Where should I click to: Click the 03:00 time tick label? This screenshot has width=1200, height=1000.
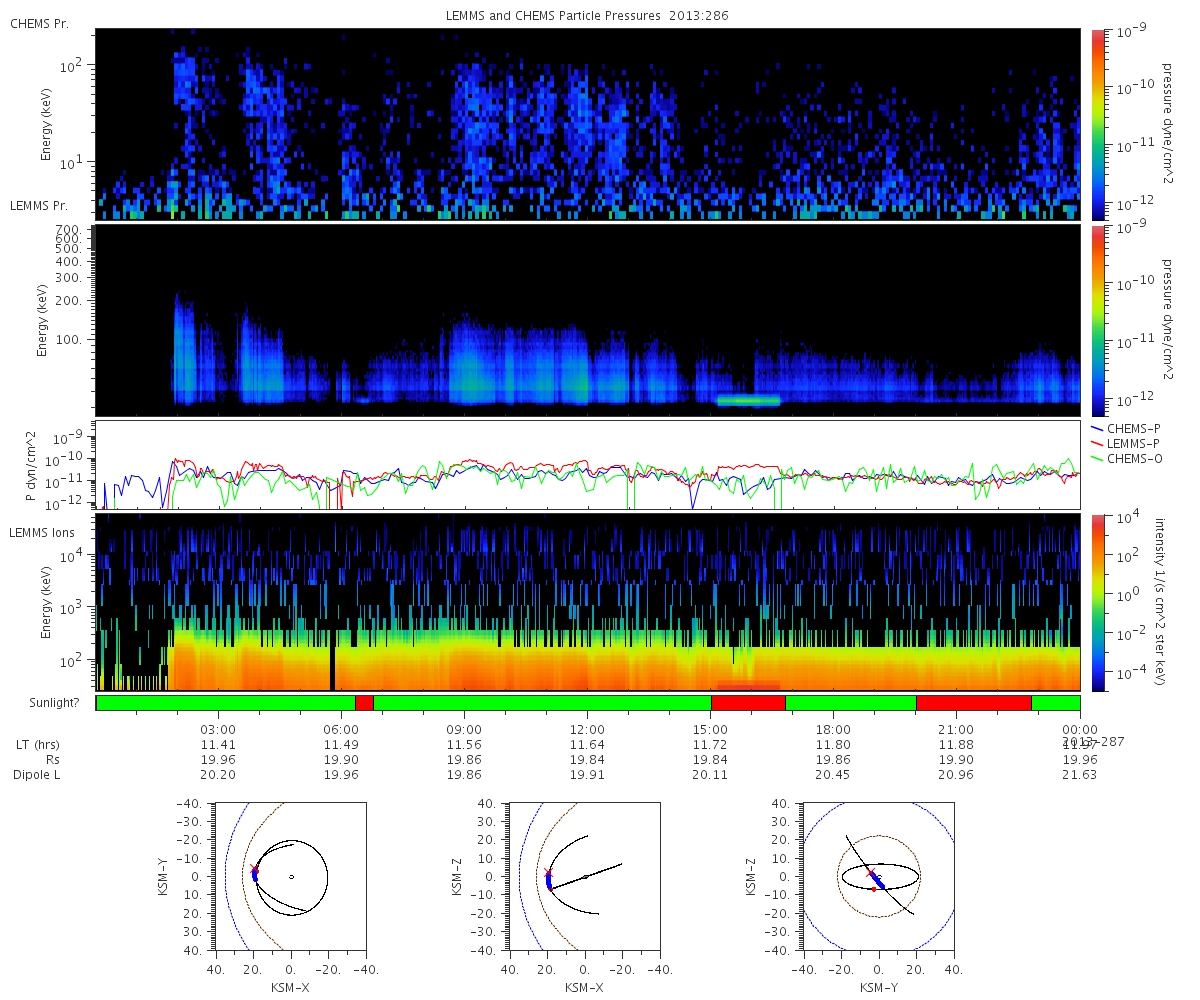218,729
